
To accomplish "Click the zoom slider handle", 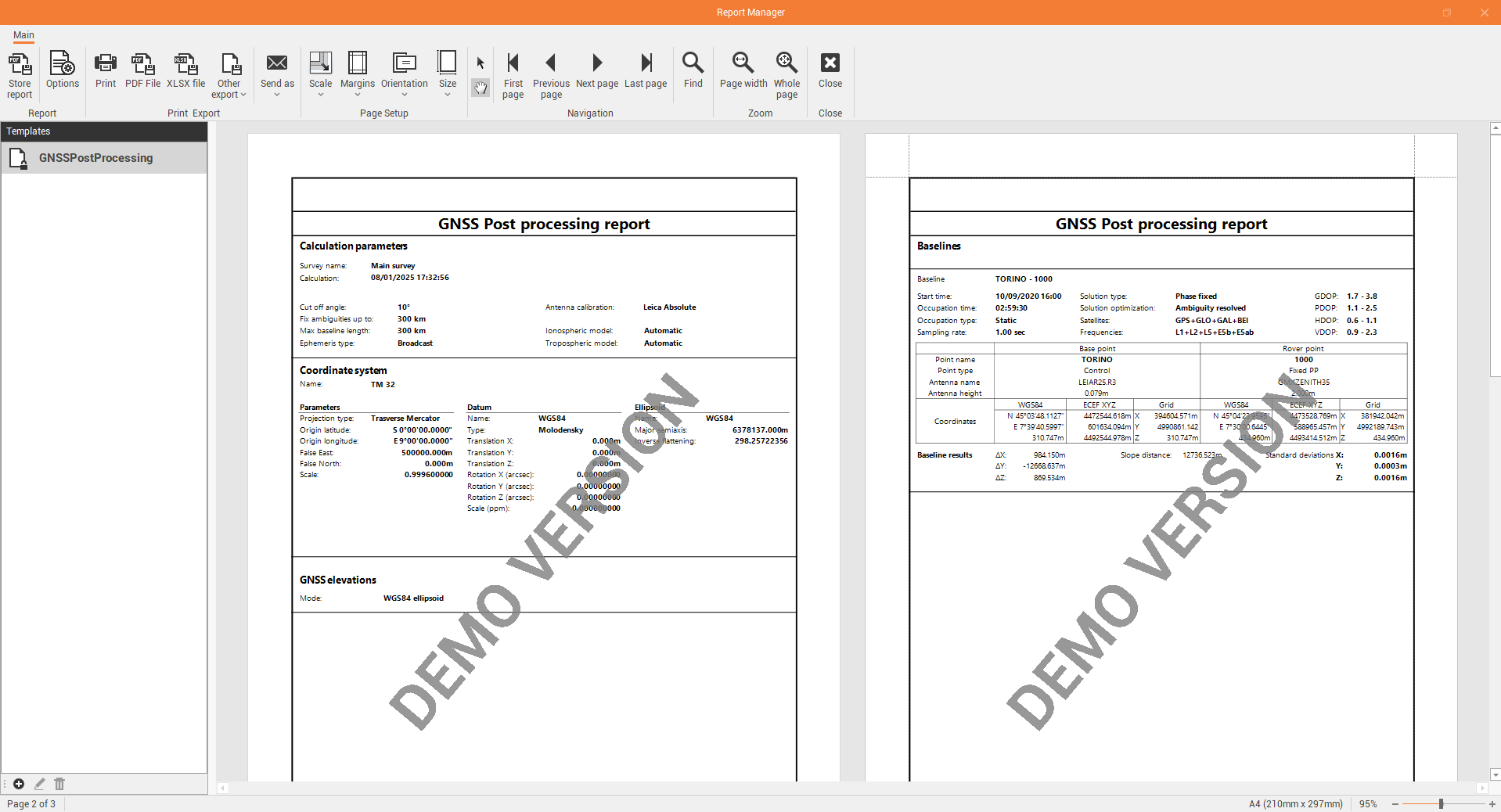I will (x=1441, y=804).
